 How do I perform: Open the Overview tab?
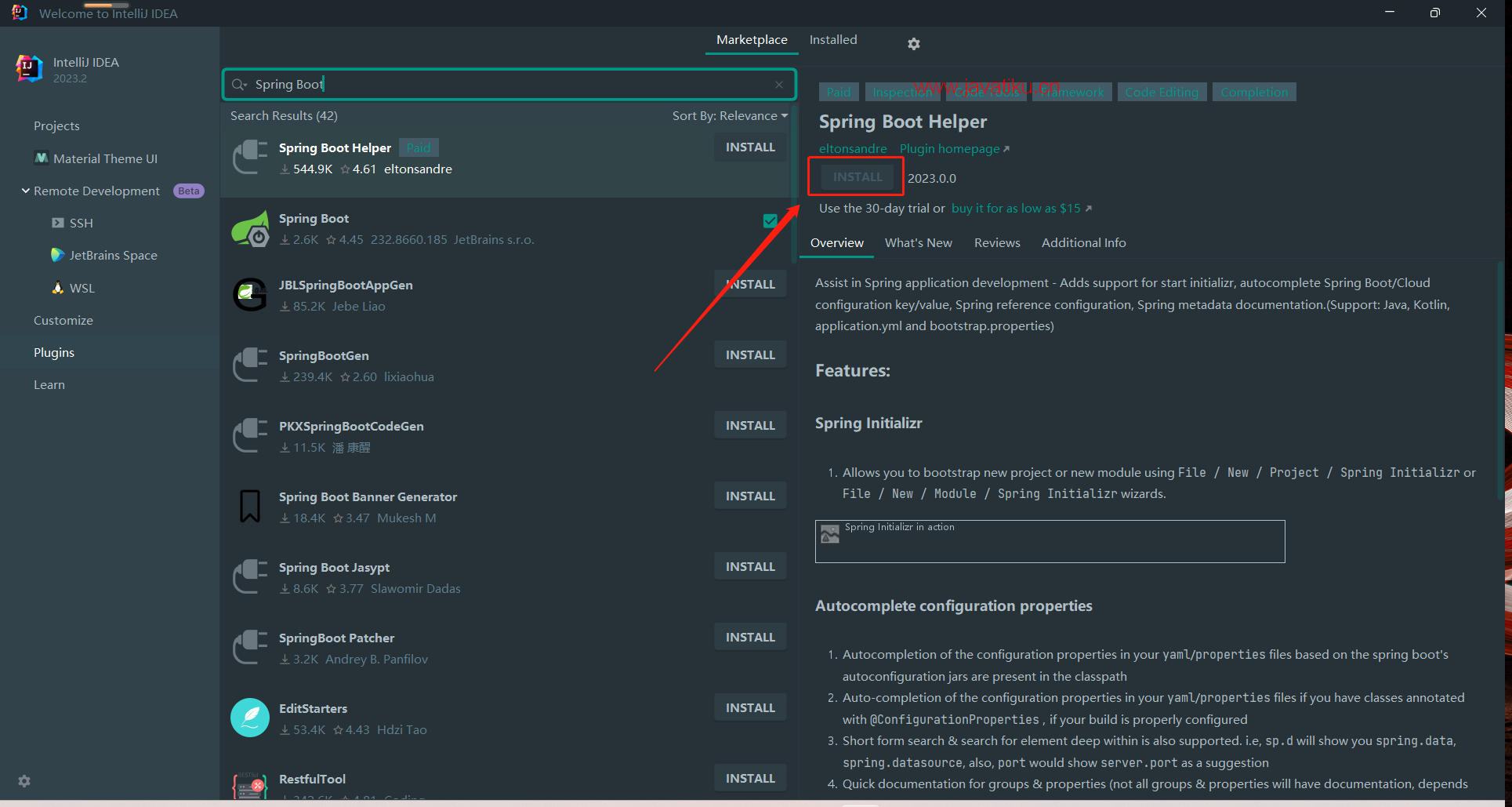(x=836, y=243)
